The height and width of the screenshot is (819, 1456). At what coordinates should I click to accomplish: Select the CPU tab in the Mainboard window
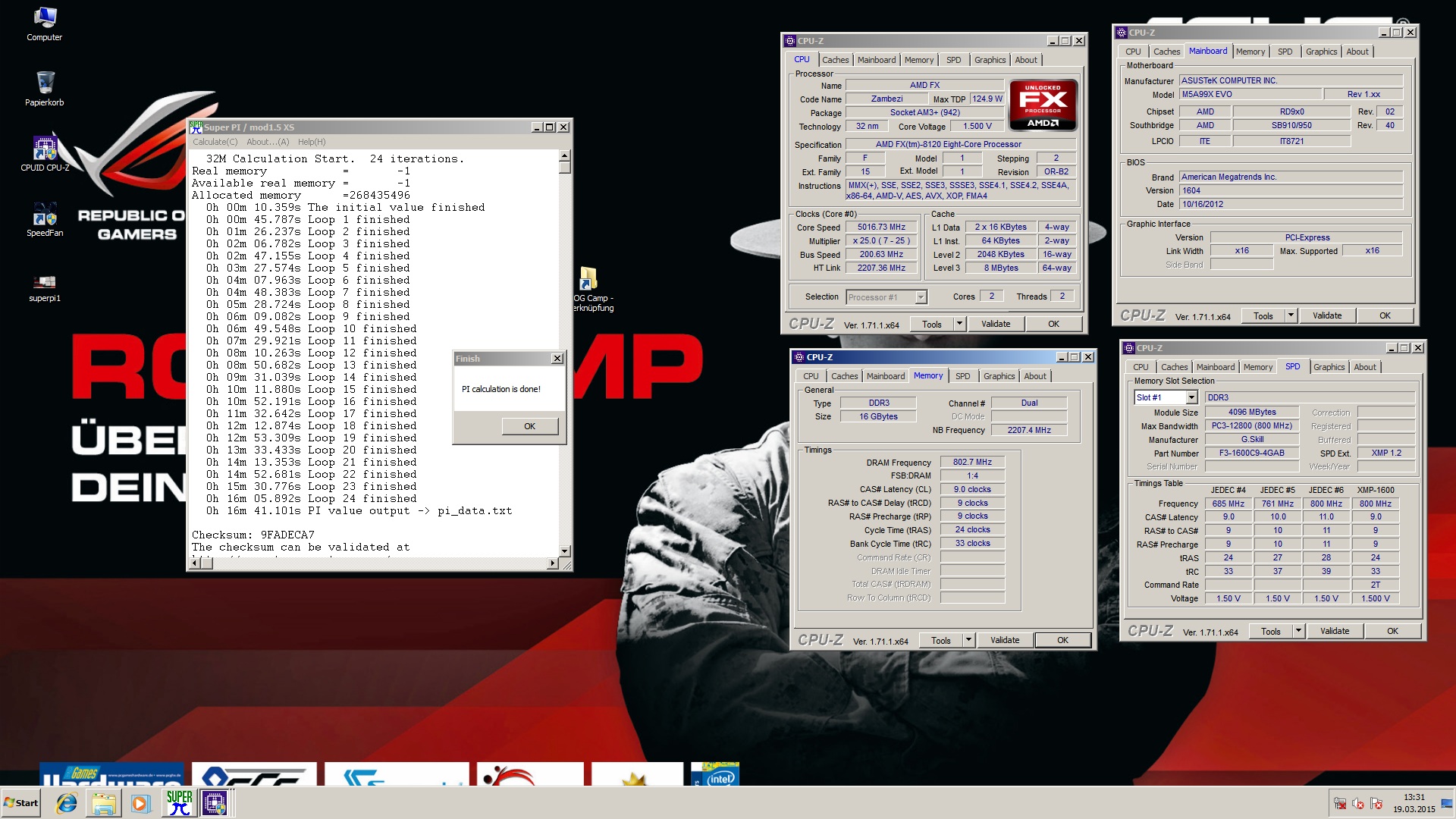pos(1133,52)
